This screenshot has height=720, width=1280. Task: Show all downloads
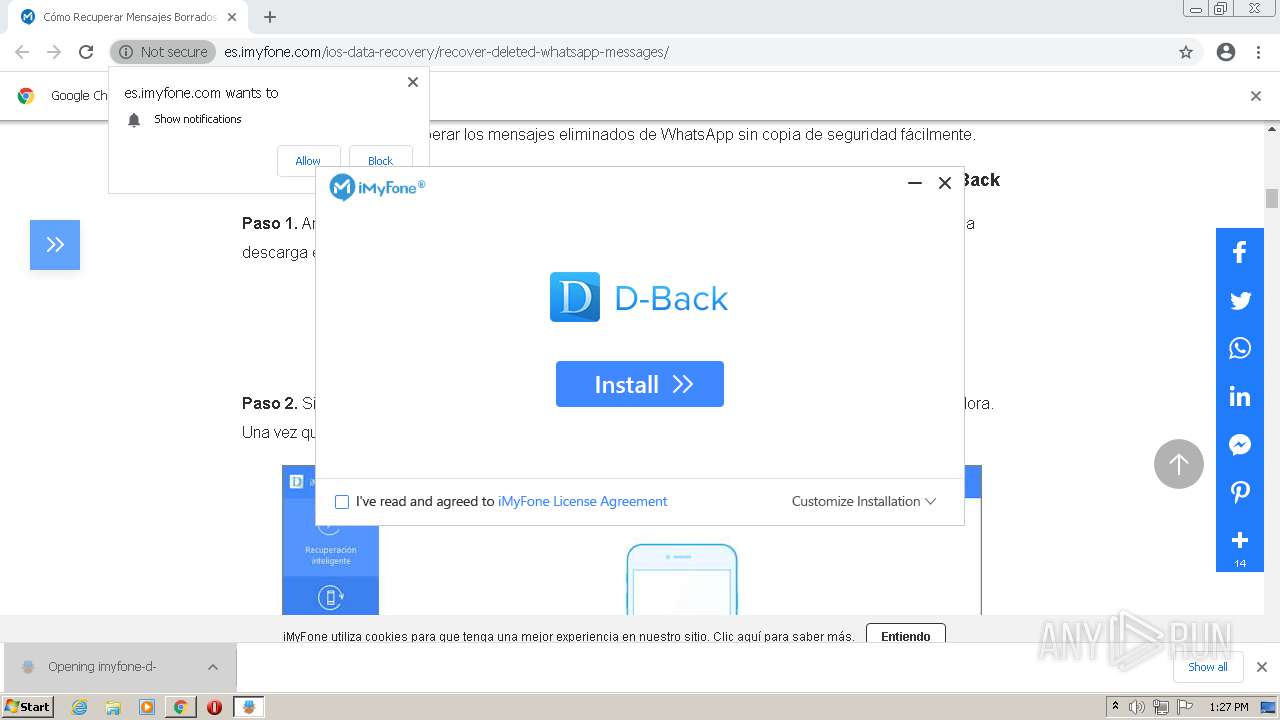tap(1207, 667)
